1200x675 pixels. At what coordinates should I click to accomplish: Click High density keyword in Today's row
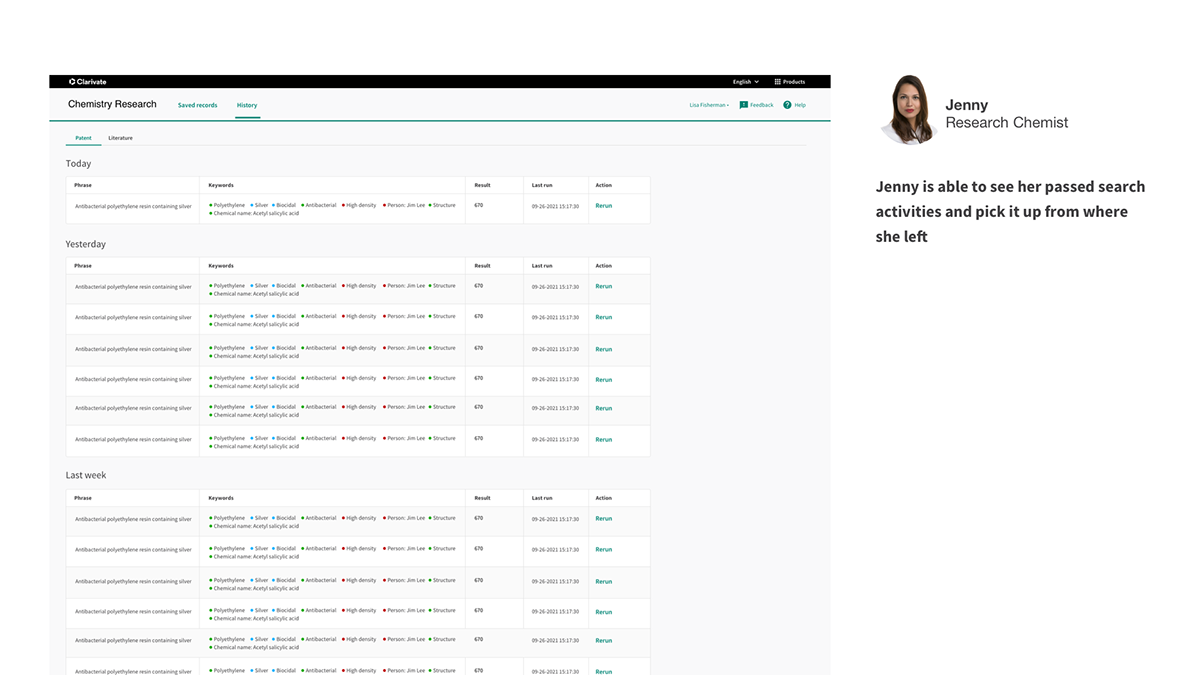(x=359, y=205)
